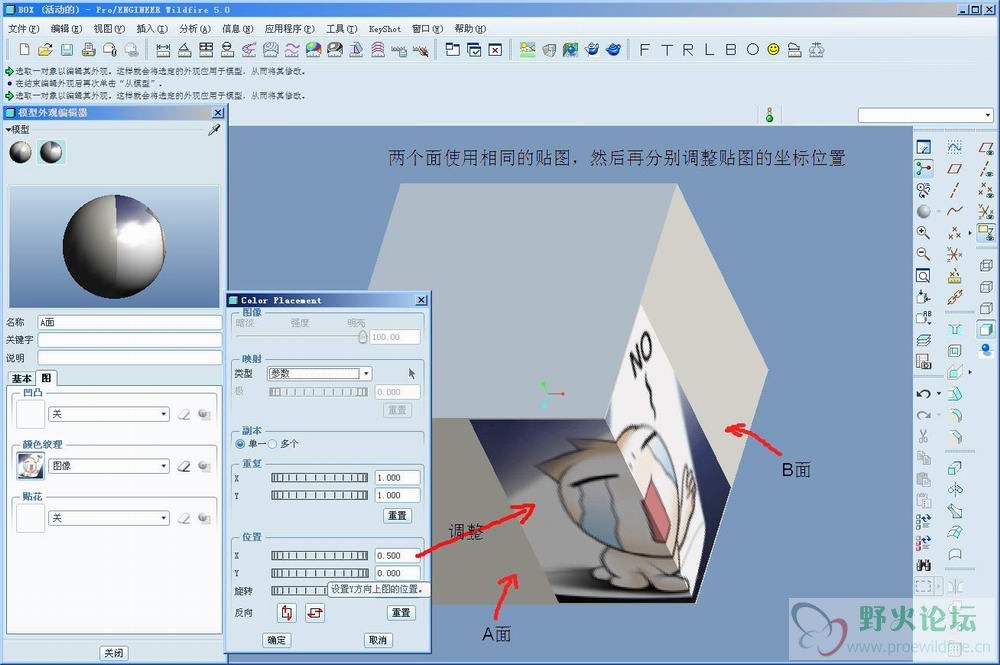Click the 关键字 input field

[129, 340]
